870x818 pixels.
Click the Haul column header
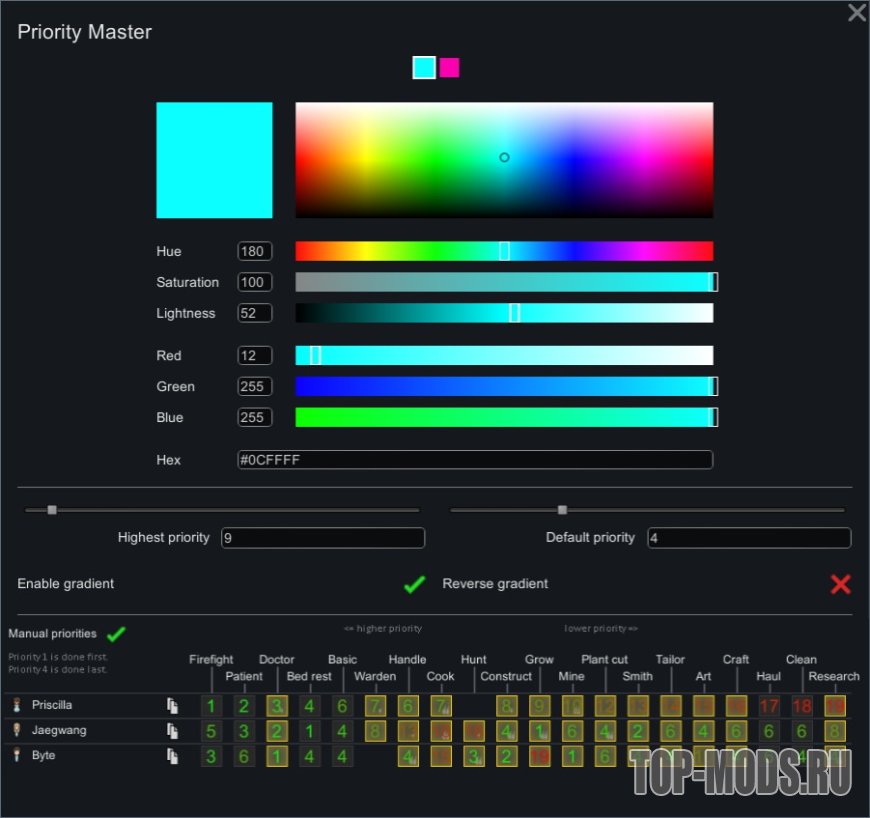pyautogui.click(x=768, y=676)
